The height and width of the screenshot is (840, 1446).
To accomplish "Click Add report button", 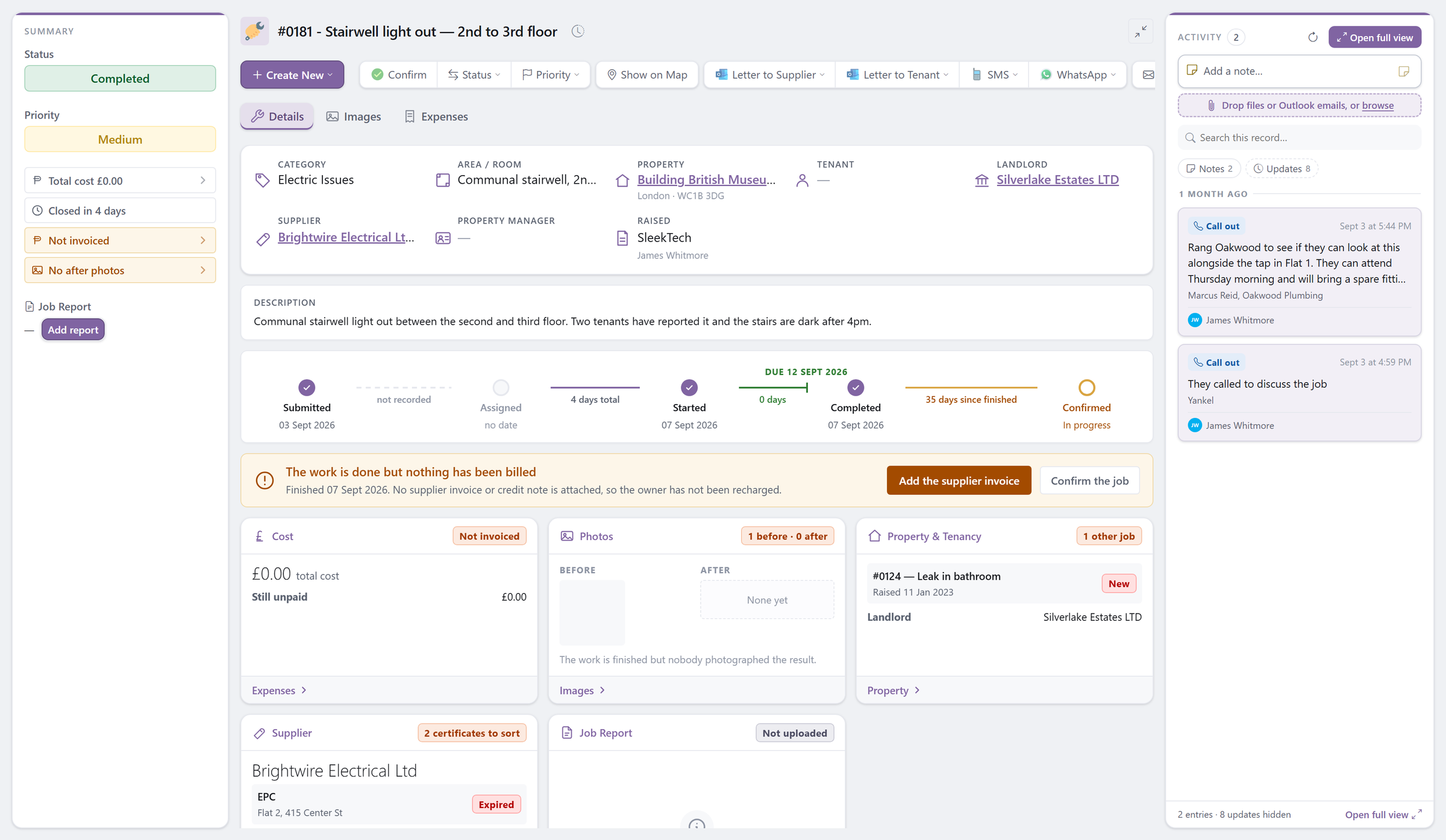I will tap(73, 330).
